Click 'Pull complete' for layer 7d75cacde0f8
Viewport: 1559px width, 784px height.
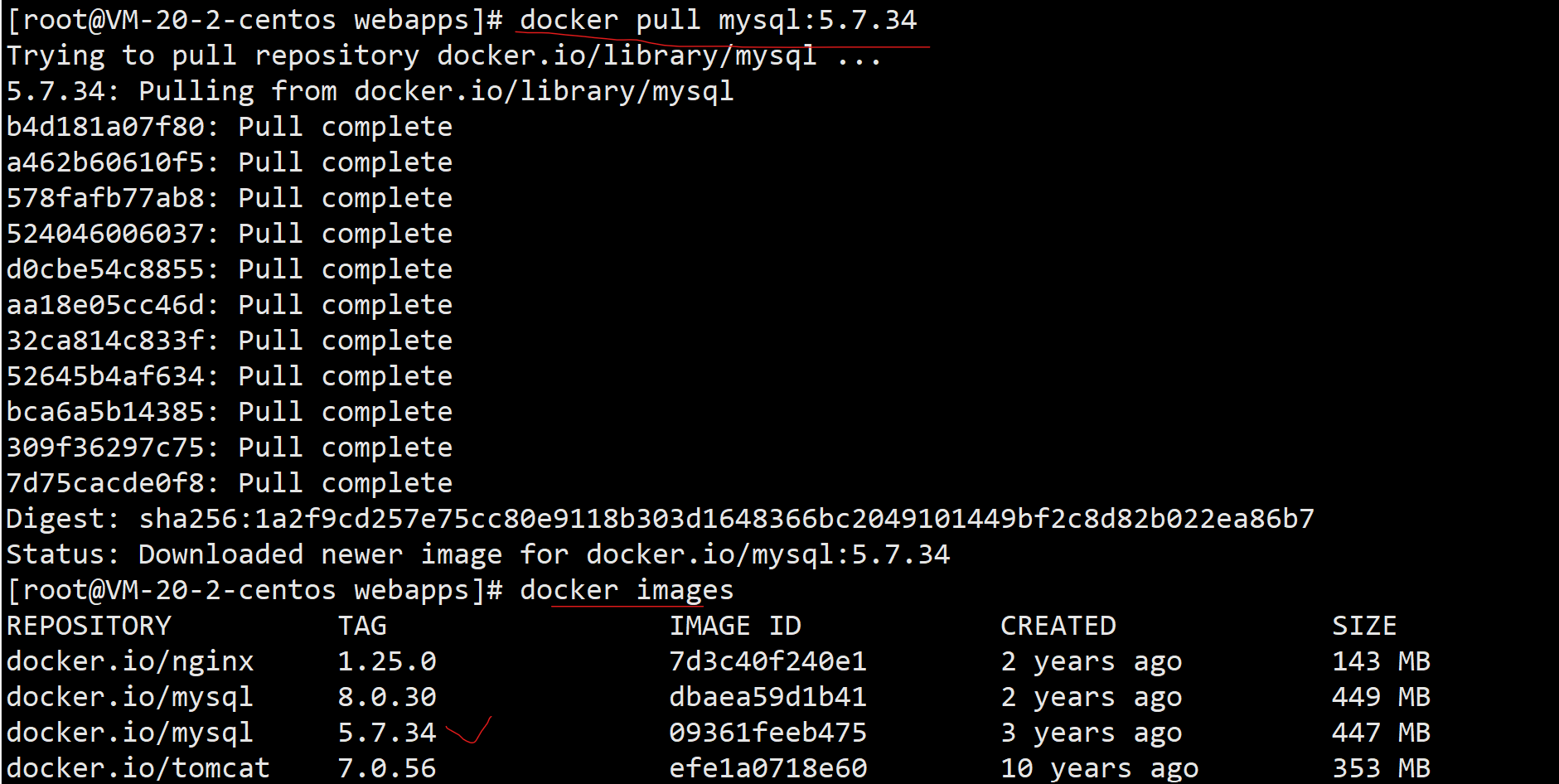(346, 483)
